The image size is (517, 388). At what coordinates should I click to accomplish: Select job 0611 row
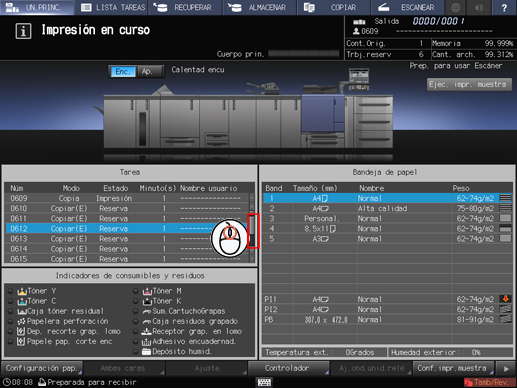coord(127,219)
